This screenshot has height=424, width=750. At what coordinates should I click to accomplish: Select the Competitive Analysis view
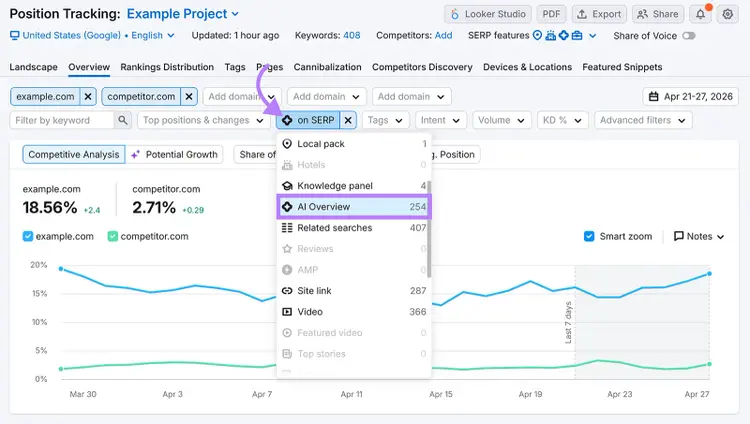click(x=74, y=155)
